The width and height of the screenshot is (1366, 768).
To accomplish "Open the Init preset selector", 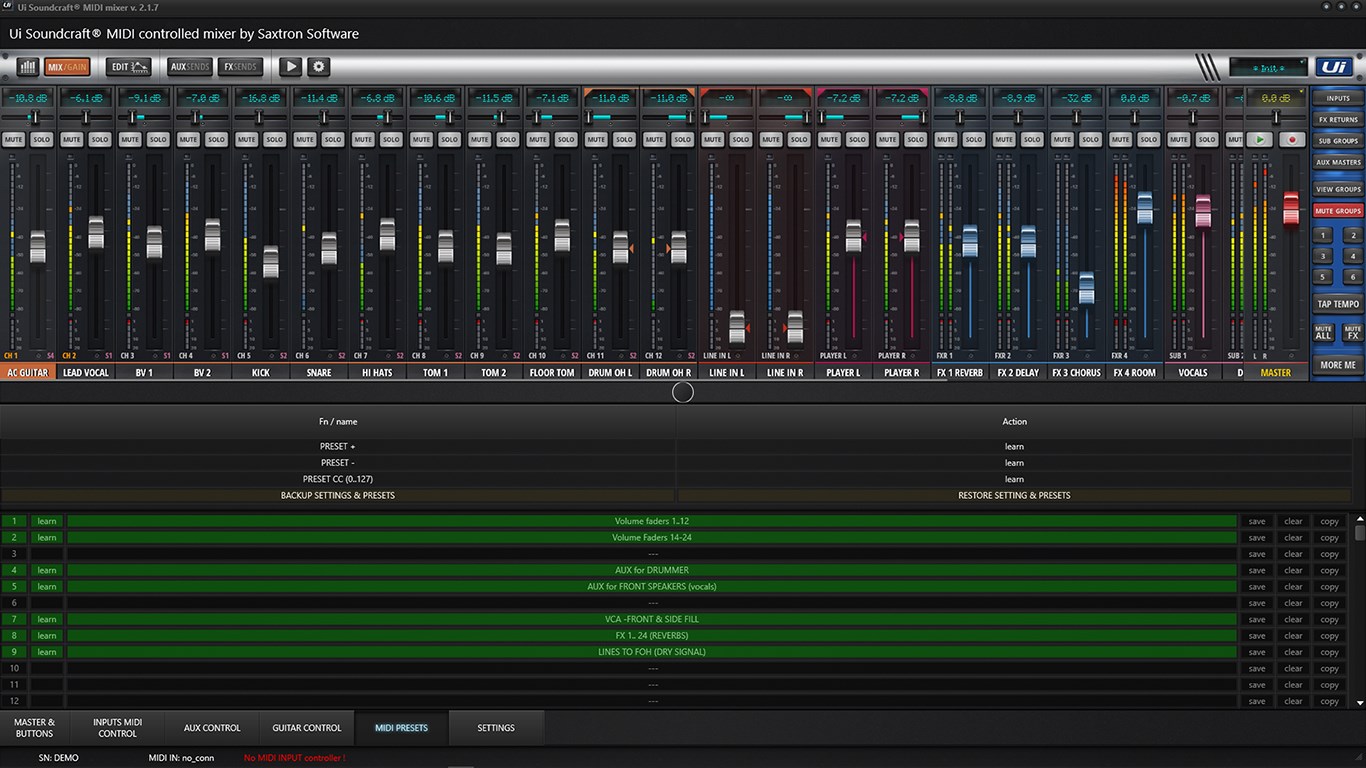I will click(x=1267, y=67).
